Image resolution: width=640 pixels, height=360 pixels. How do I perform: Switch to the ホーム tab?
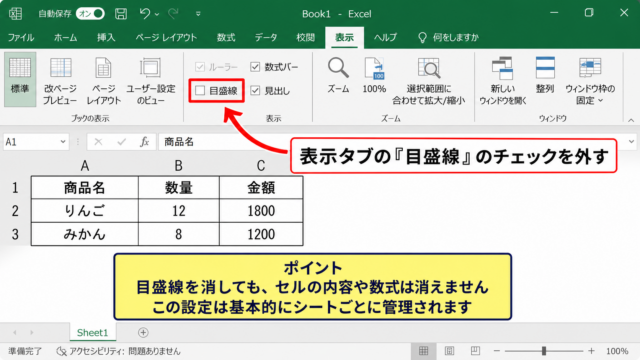(x=65, y=38)
